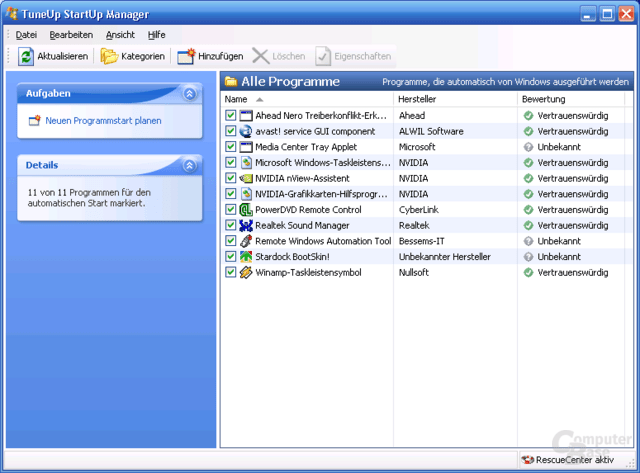Select the "Nullsoft" manufacturer cell

(x=413, y=273)
